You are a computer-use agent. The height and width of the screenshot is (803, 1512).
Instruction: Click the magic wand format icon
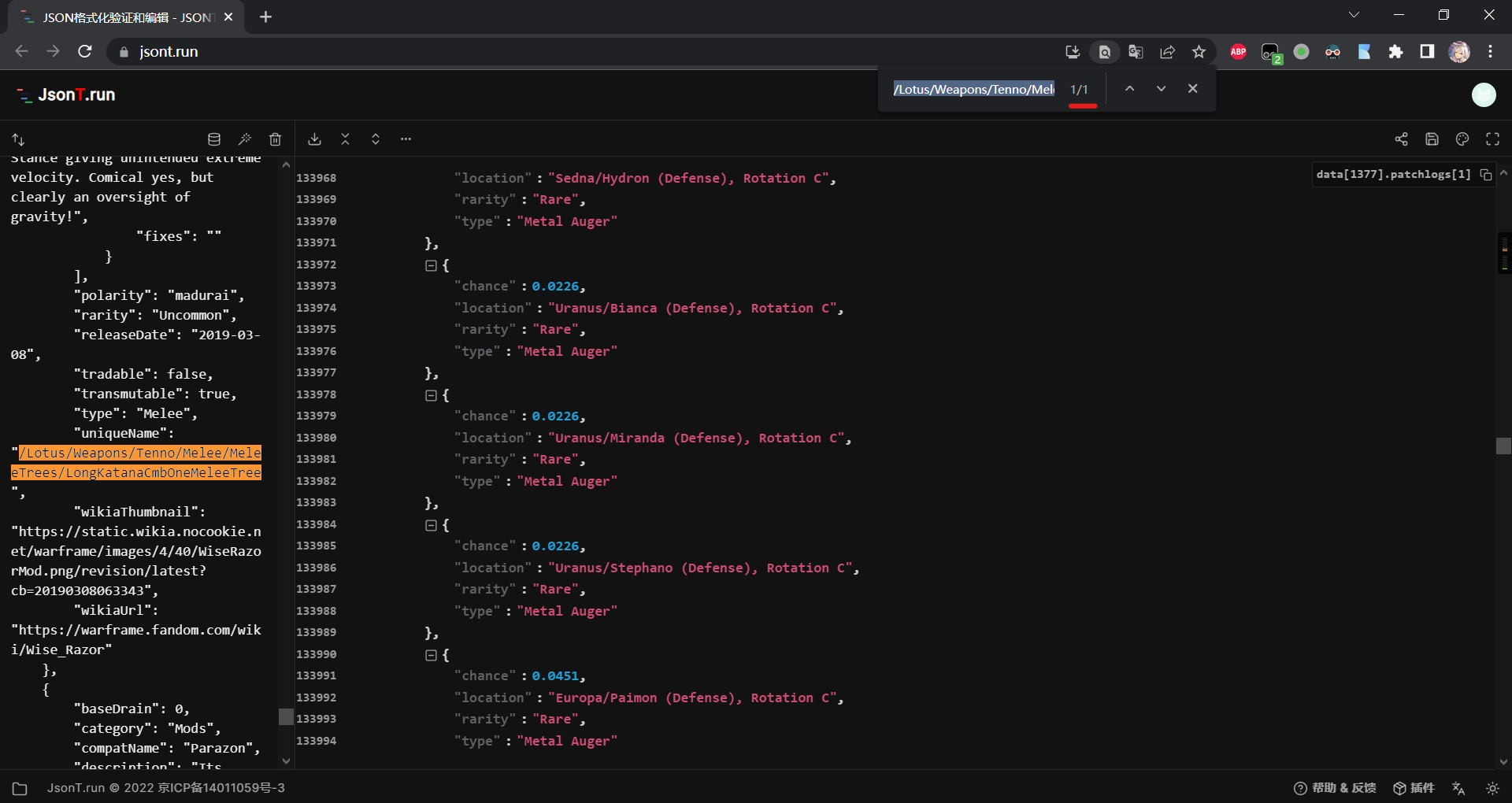245,139
